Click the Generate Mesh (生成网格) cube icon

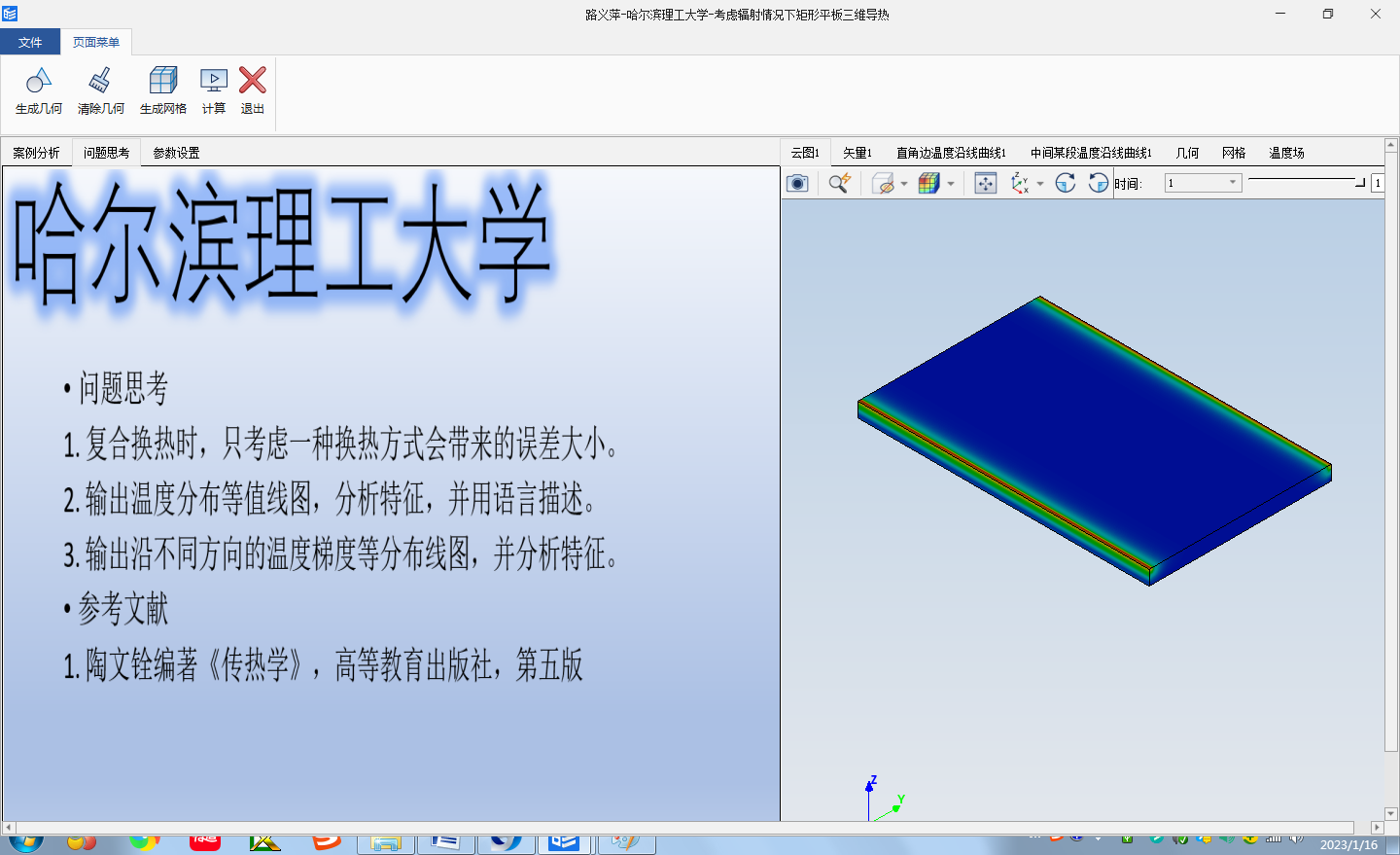point(163,81)
